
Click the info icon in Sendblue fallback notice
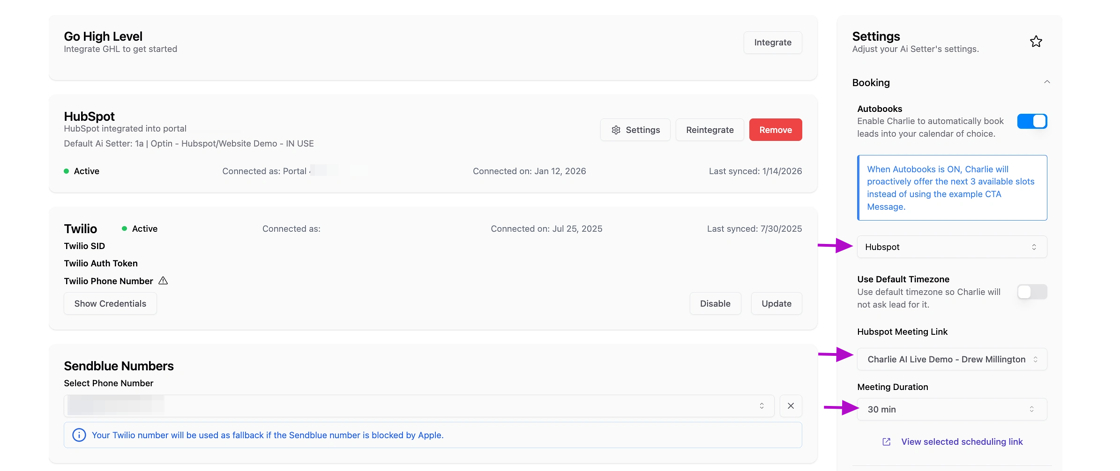tap(79, 435)
